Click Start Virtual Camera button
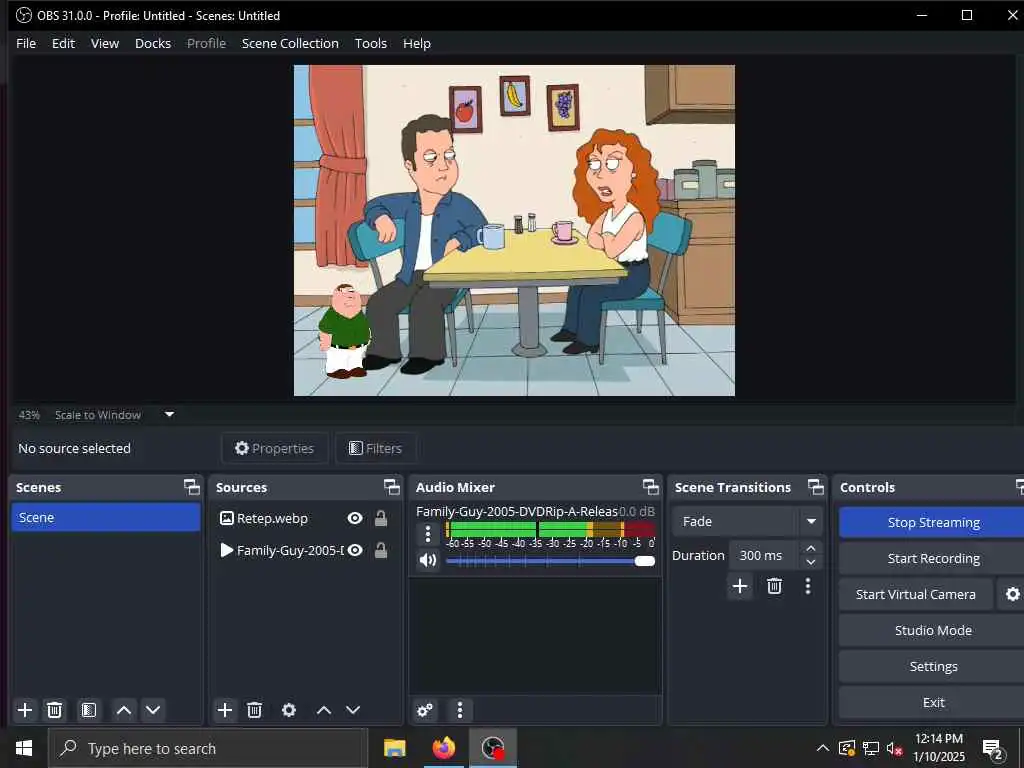1024x768 pixels. [916, 594]
